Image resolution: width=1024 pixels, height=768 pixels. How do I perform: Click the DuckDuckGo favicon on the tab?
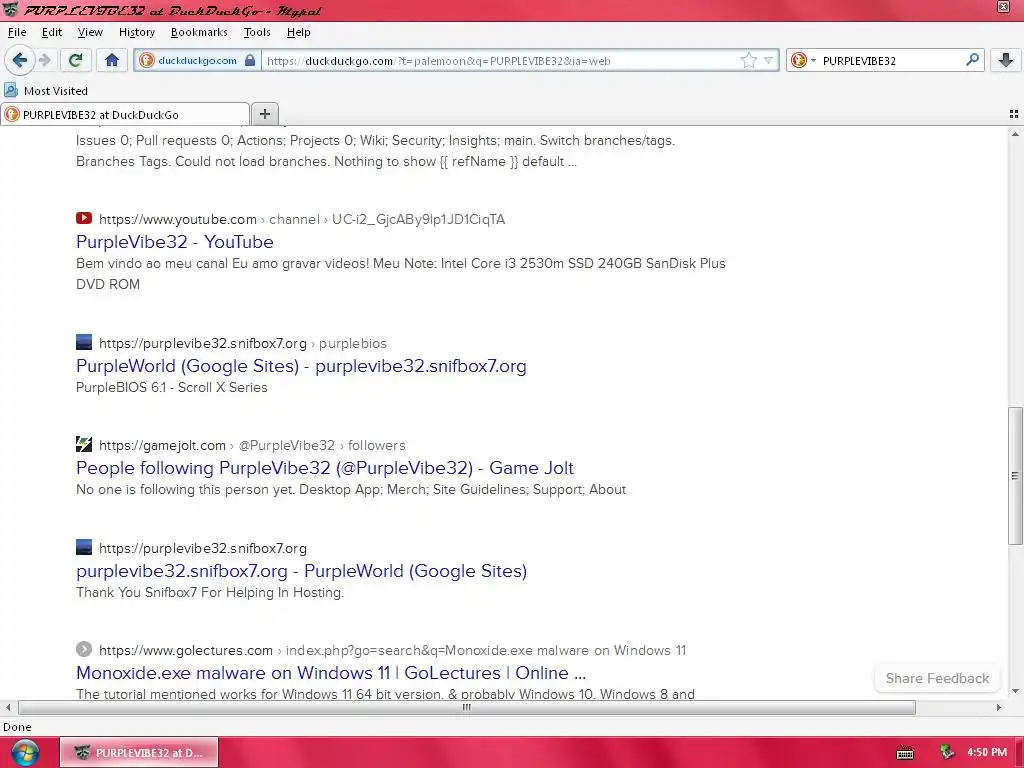(12, 114)
